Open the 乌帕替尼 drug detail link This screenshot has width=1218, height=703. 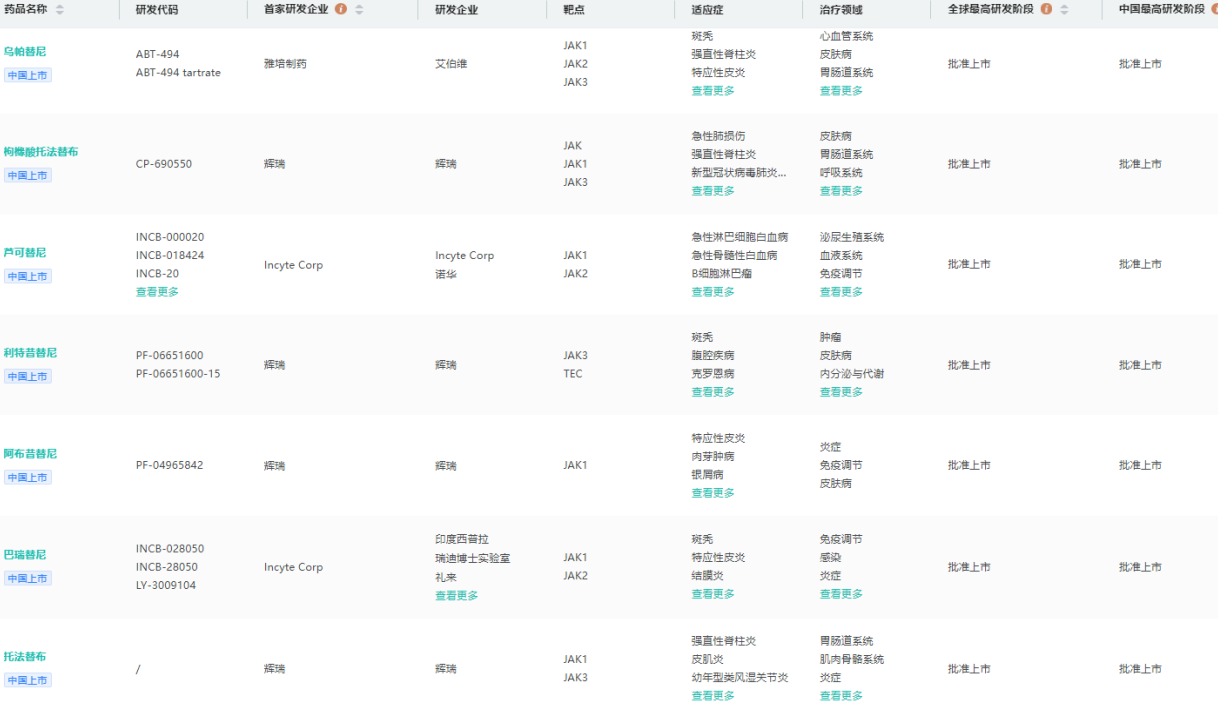pyautogui.click(x=25, y=51)
